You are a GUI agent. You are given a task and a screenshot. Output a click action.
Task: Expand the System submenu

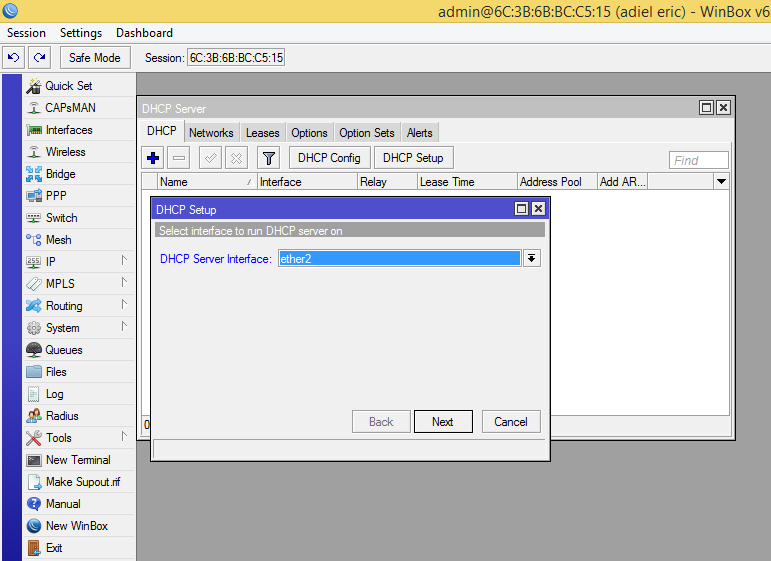pyautogui.click(x=124, y=326)
